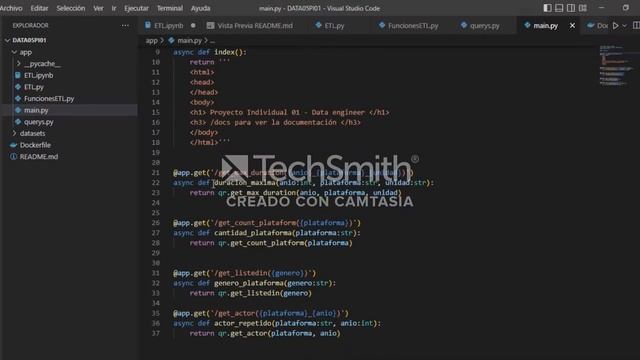Select the main.py editor tab

(545, 26)
